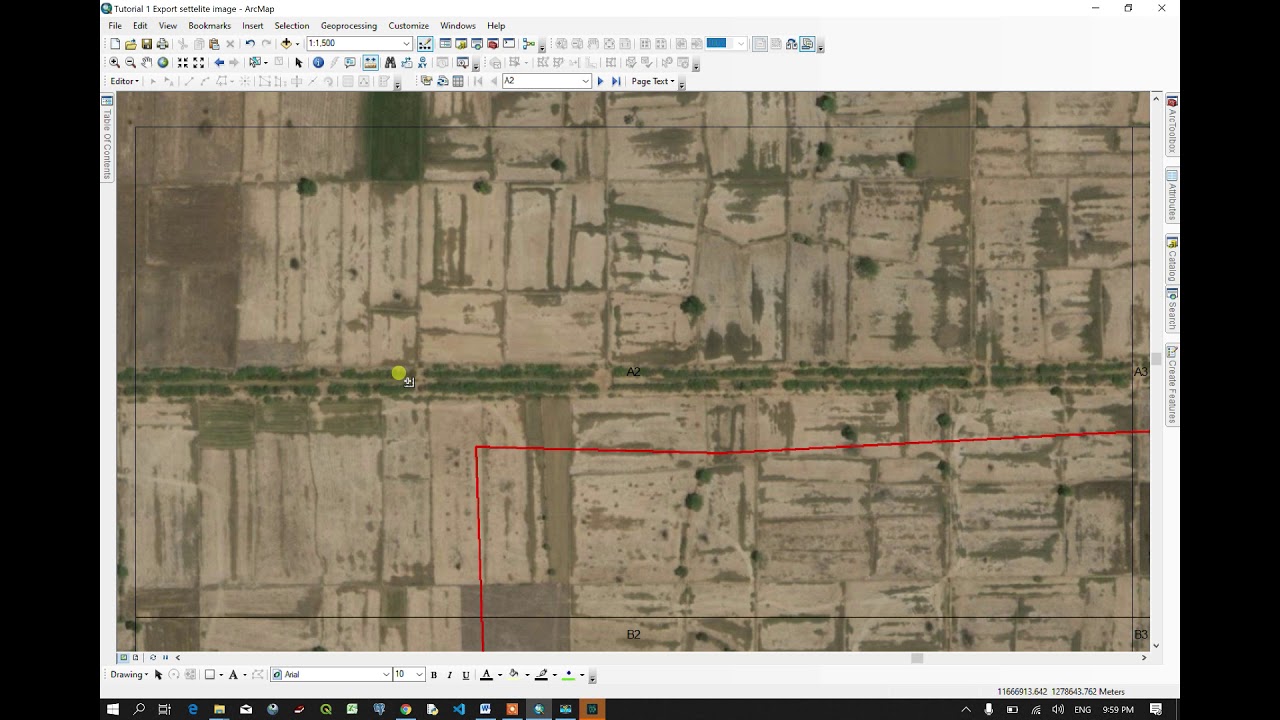Expand the Editor menu dropdown
Screen dimensions: 1280x720
(x=125, y=81)
